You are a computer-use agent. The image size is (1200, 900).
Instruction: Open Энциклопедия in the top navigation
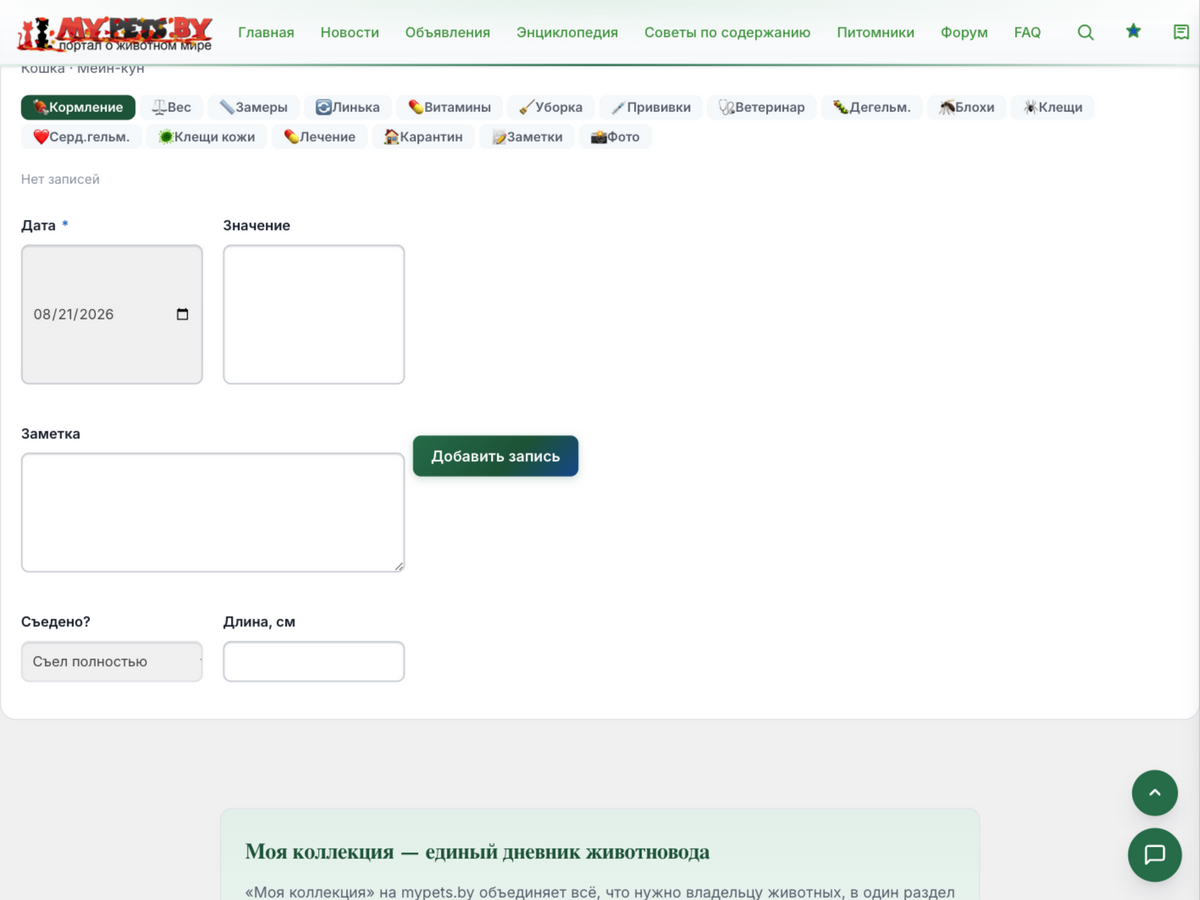click(567, 32)
